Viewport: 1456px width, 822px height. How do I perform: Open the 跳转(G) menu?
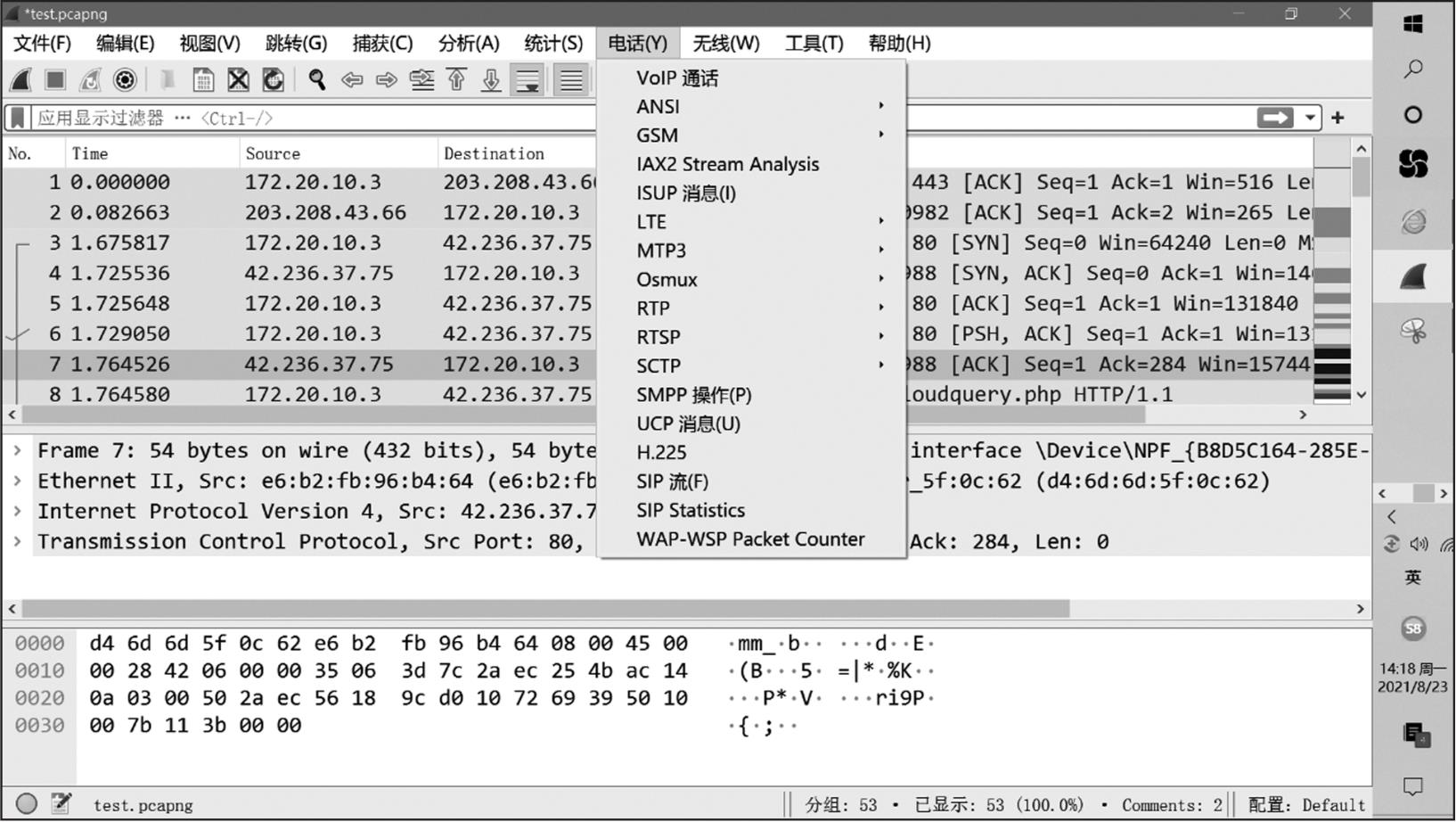(296, 43)
